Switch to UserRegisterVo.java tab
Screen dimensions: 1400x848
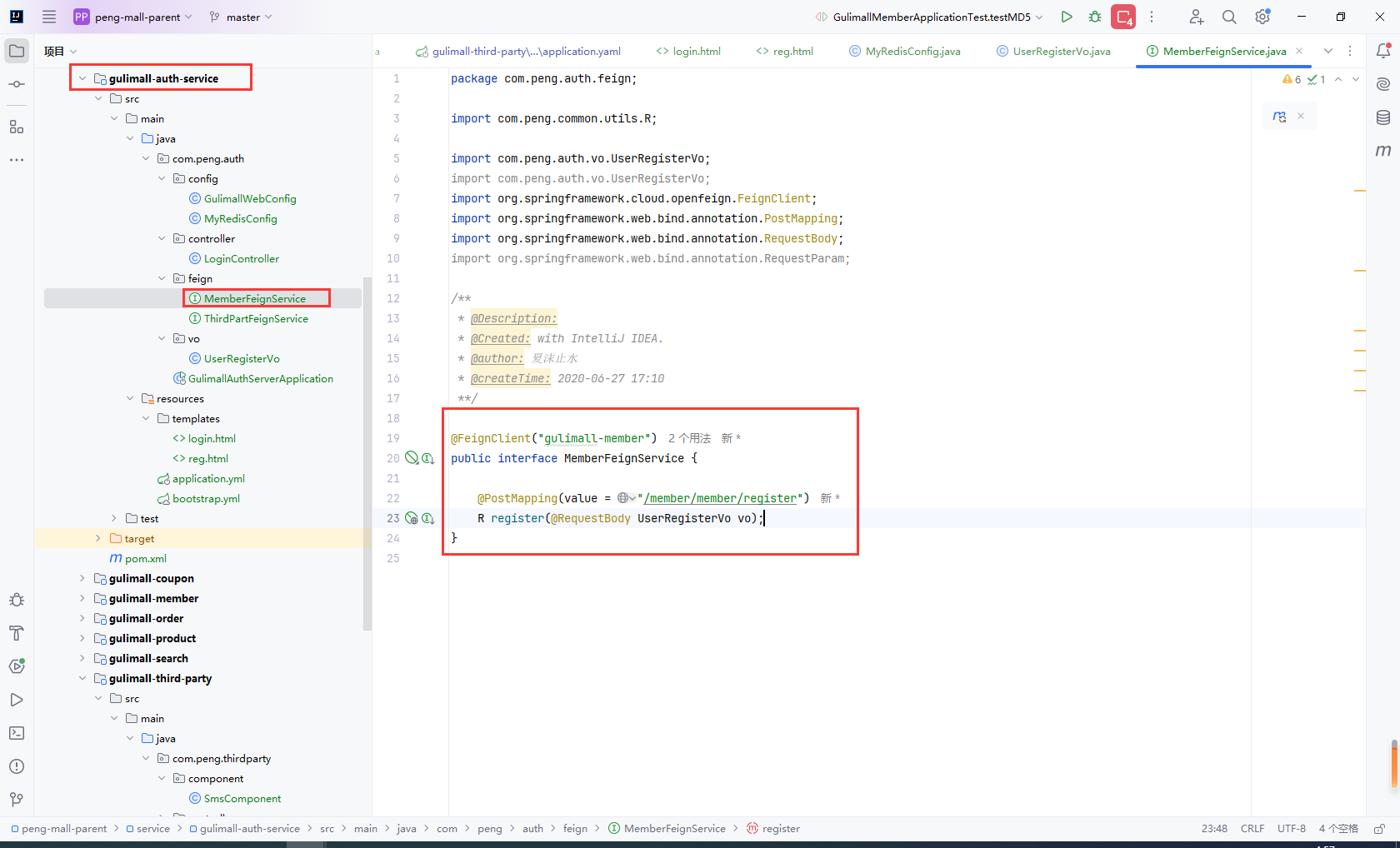[1053, 51]
